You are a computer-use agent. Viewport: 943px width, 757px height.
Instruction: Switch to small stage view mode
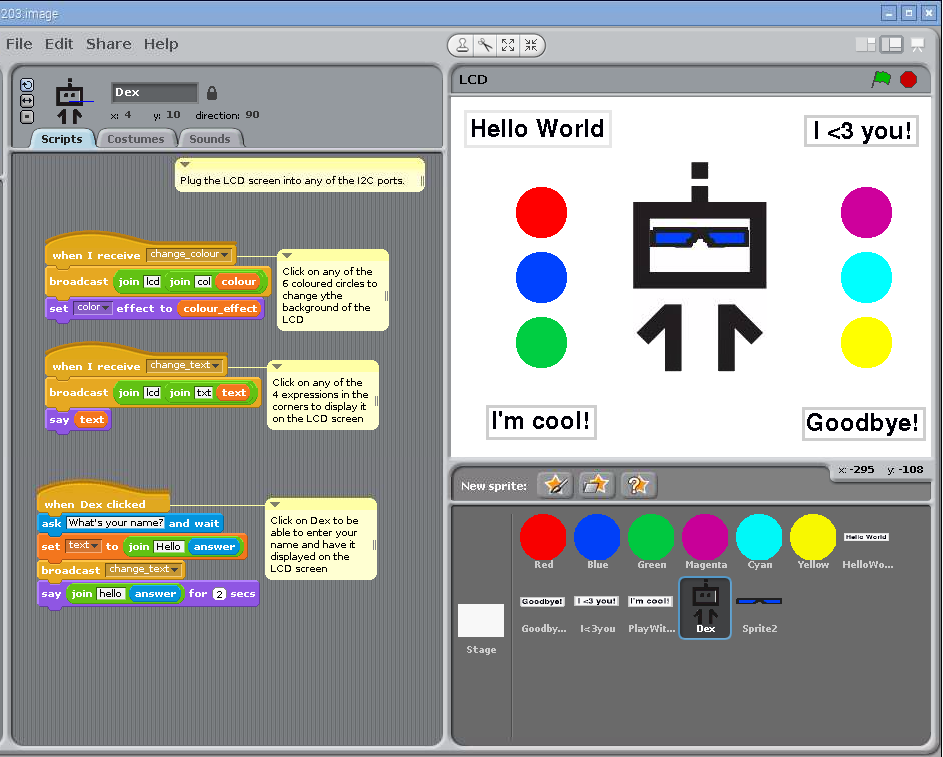tap(865, 44)
